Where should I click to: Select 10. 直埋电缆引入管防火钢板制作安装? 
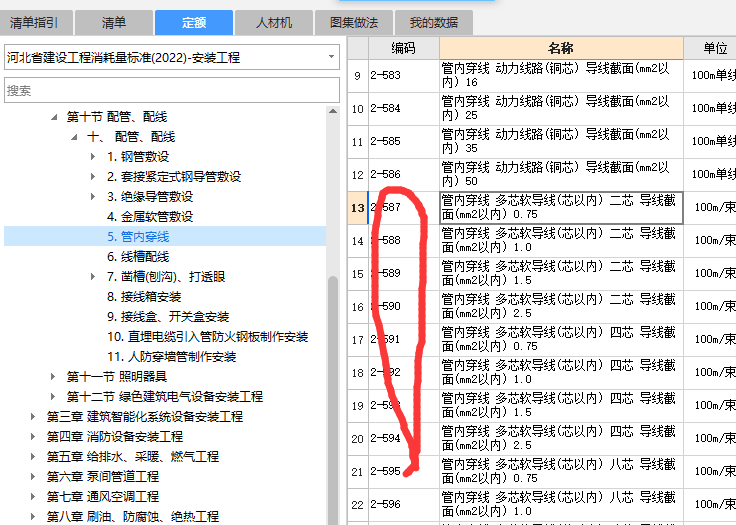(207, 337)
